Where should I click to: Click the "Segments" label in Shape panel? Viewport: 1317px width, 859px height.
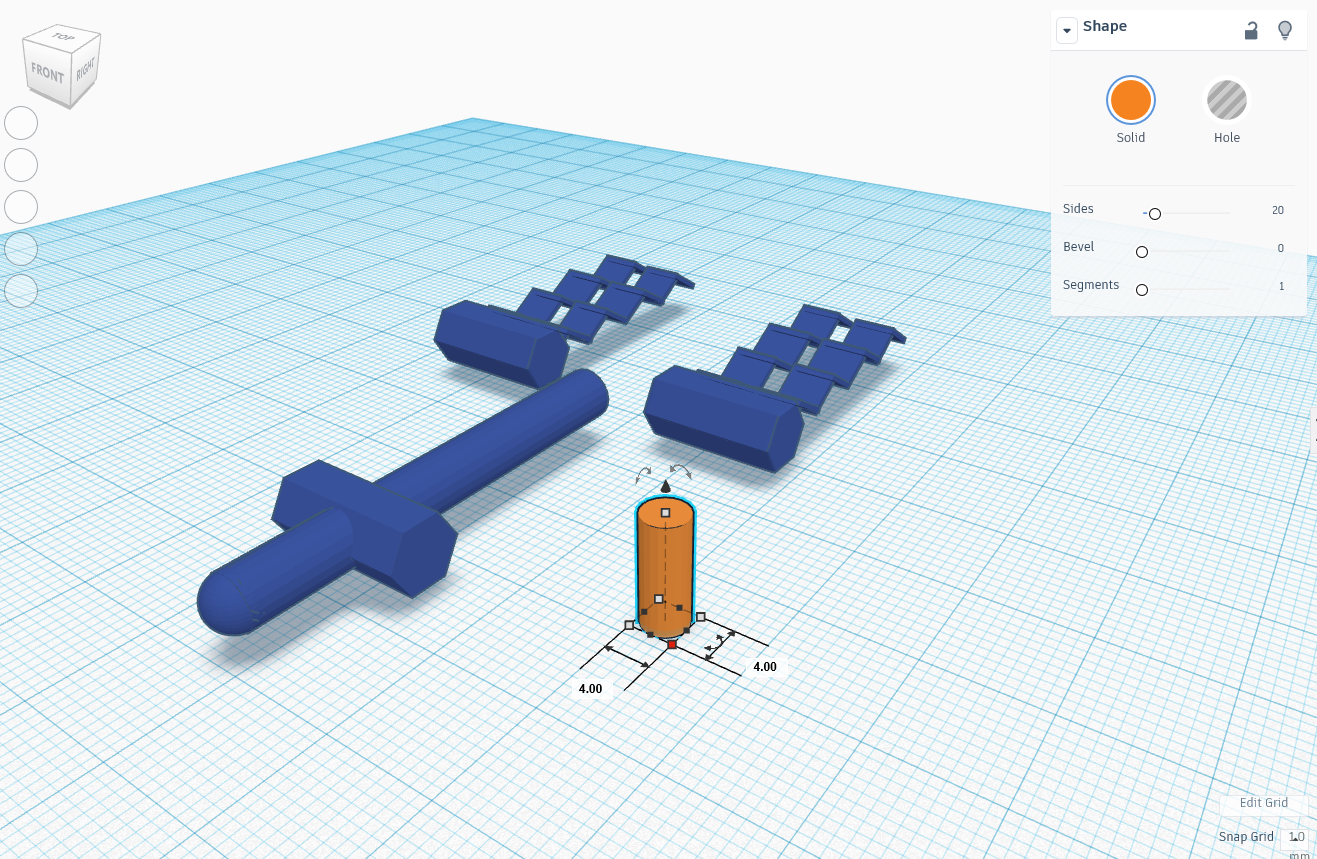point(1091,285)
